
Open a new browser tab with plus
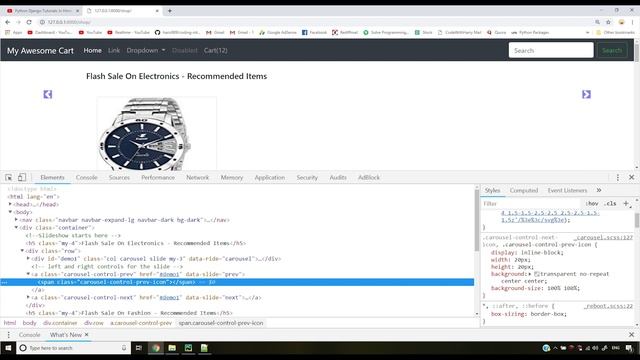pos(170,11)
